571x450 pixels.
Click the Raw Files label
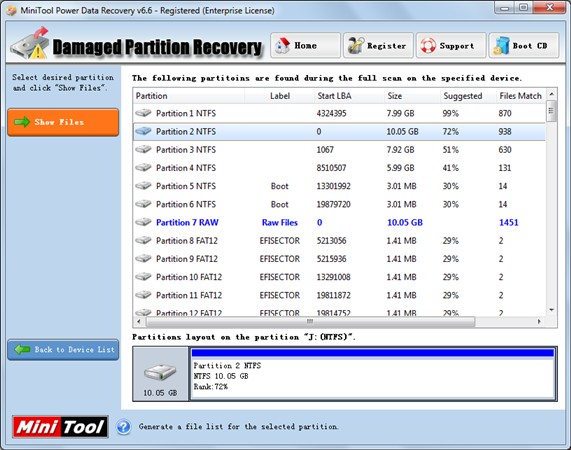(x=280, y=222)
